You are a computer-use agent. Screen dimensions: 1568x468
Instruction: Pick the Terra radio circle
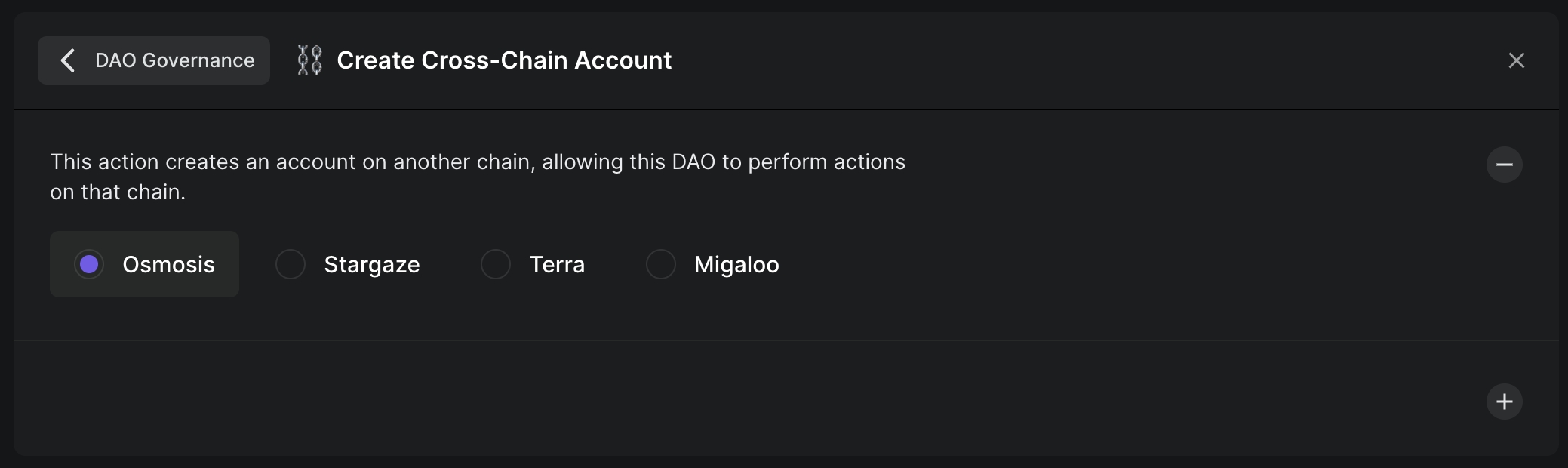(x=496, y=264)
